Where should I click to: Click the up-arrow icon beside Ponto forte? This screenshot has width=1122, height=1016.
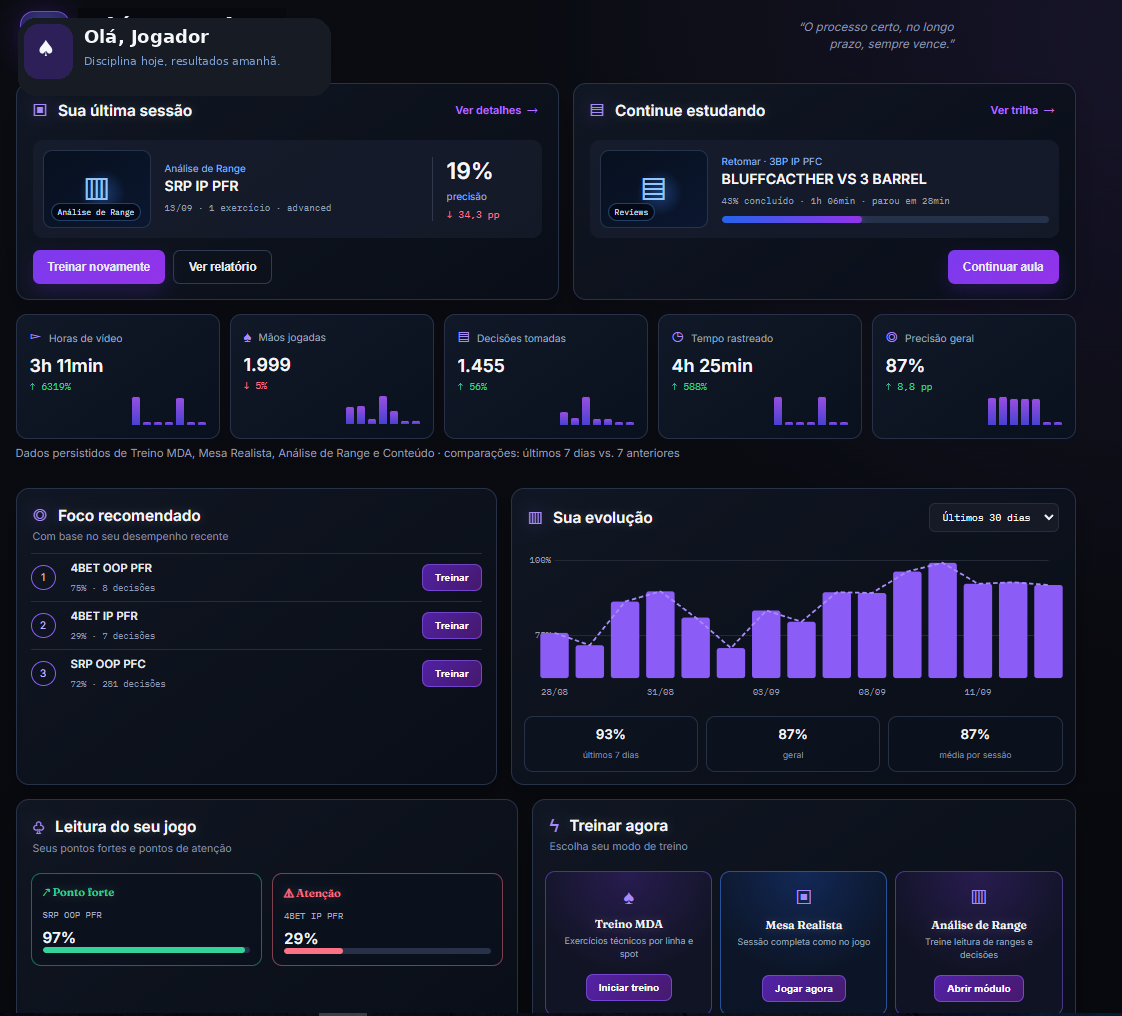tap(47, 892)
